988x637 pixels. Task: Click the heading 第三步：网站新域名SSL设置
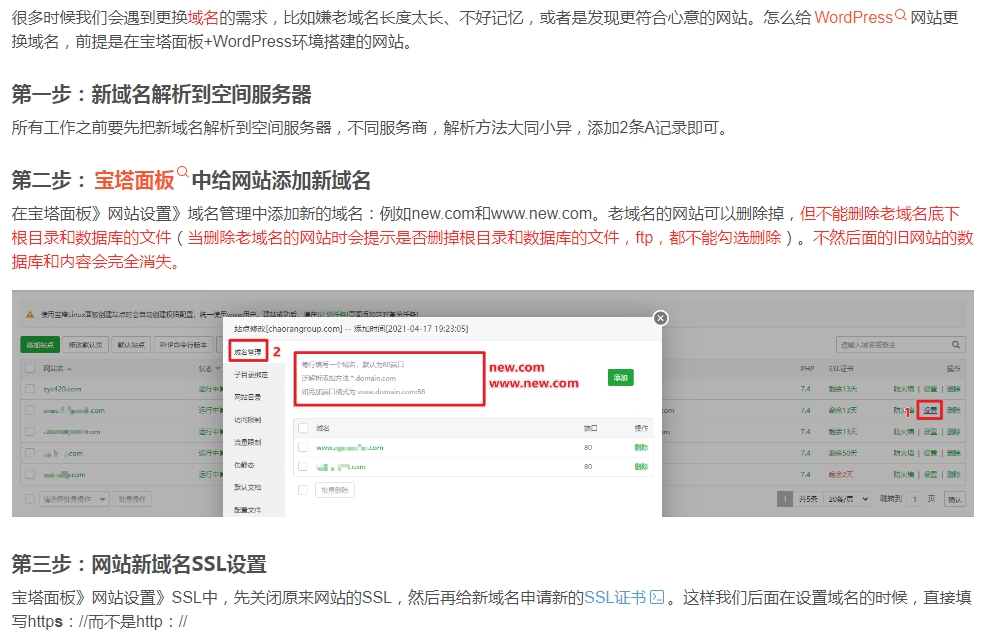click(x=139, y=564)
